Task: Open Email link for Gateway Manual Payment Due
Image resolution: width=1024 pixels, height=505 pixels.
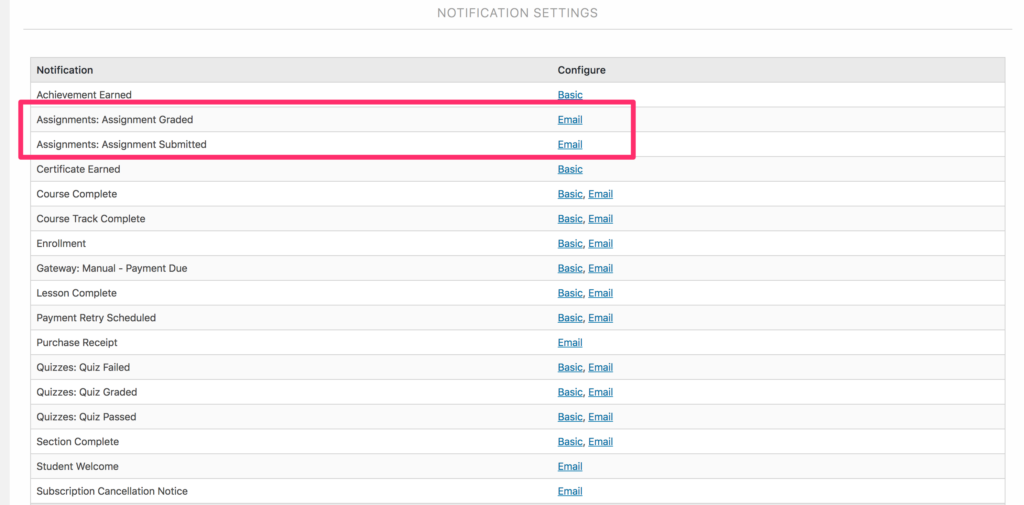Action: [x=600, y=269]
